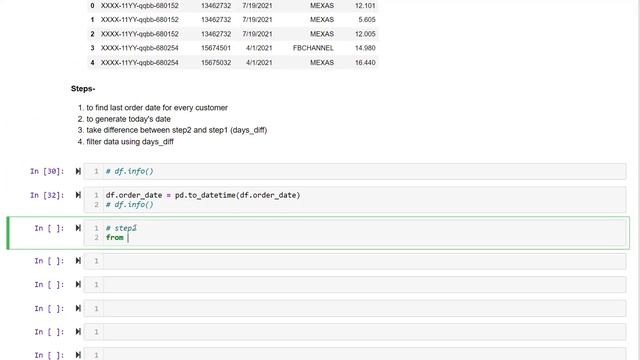The image size is (640, 360).
Task: Click the 'Steps-' heading text
Action: [83, 89]
